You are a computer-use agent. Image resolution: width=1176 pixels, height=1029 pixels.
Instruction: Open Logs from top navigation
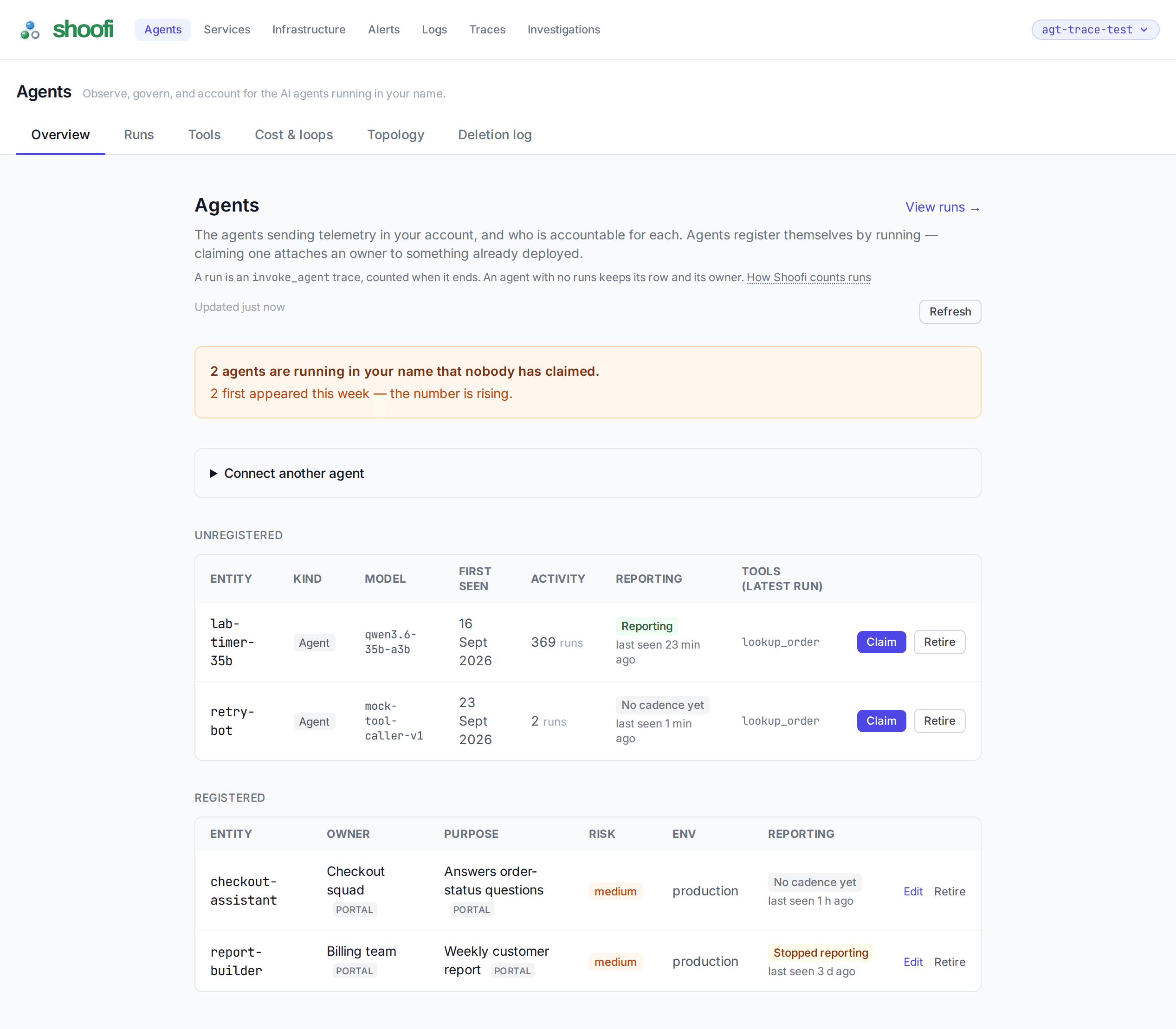pyautogui.click(x=434, y=29)
